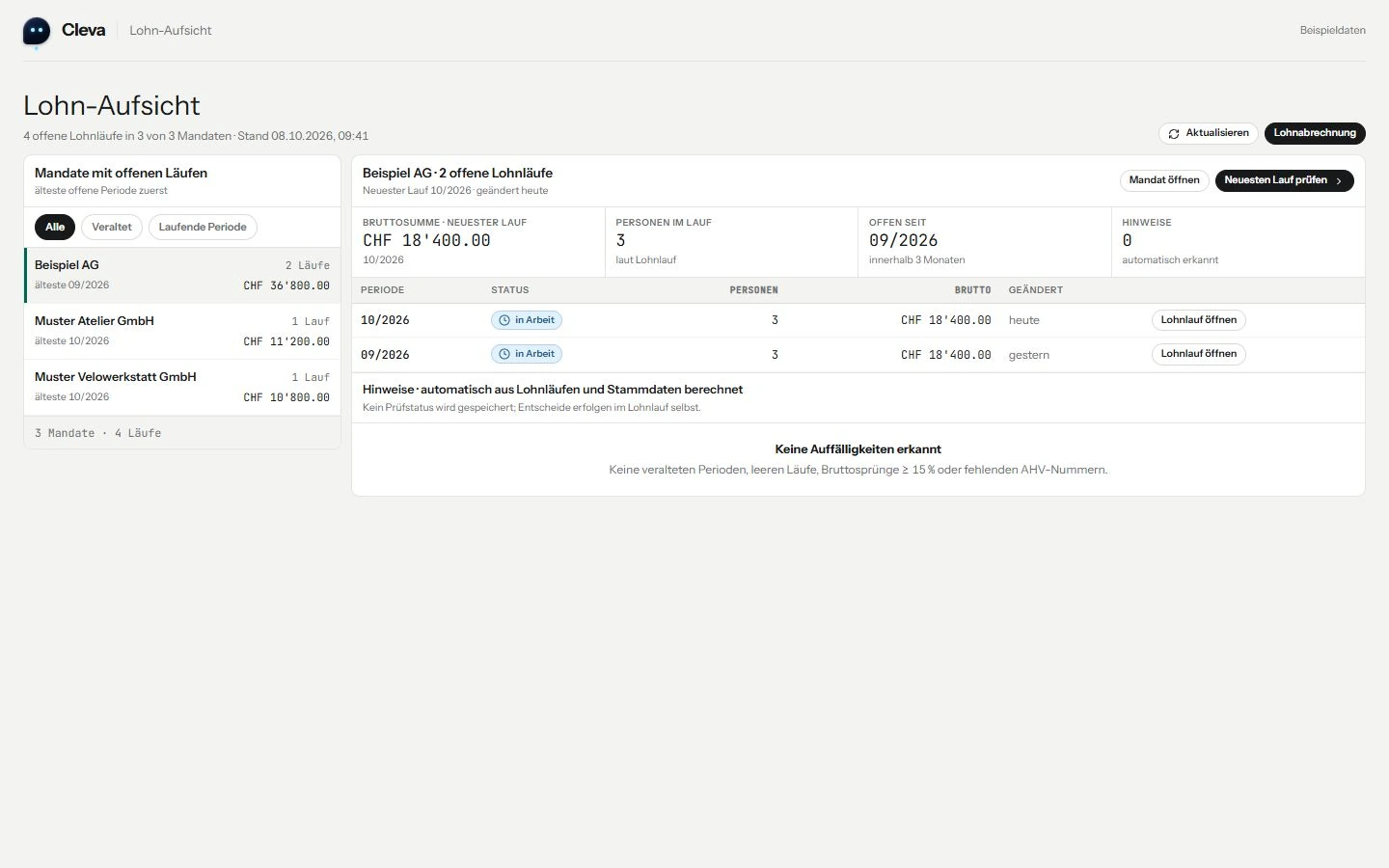
Task: Open the Lohnabrechnung view
Action: click(x=1315, y=133)
